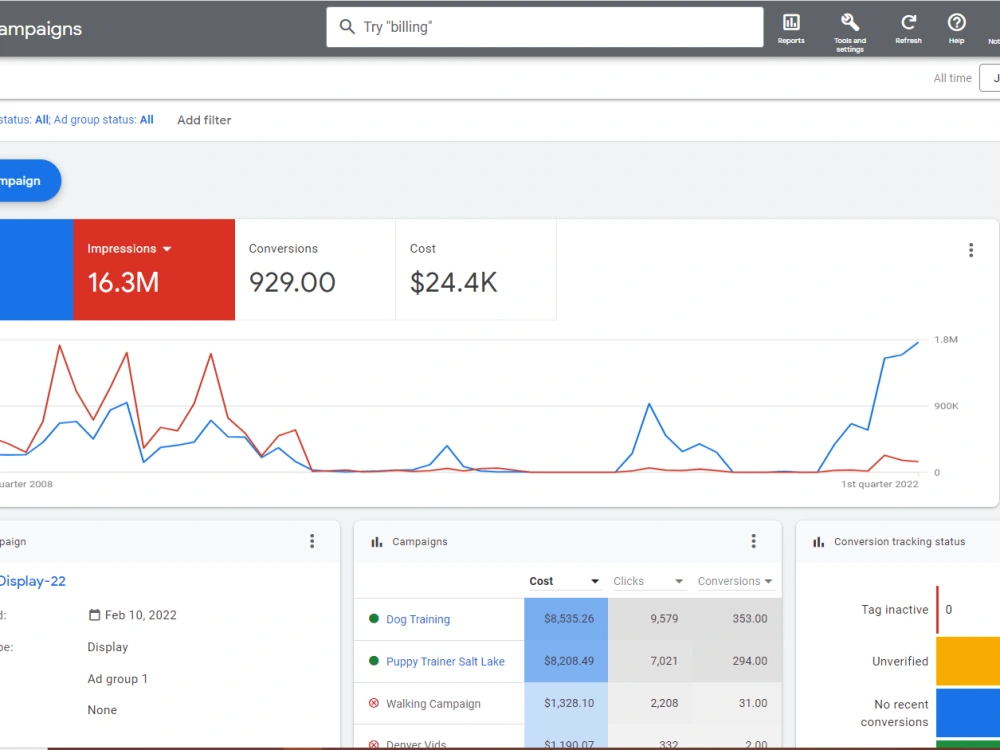Click the 900K axis label on chart
The width and height of the screenshot is (1000, 750).
pos(946,406)
